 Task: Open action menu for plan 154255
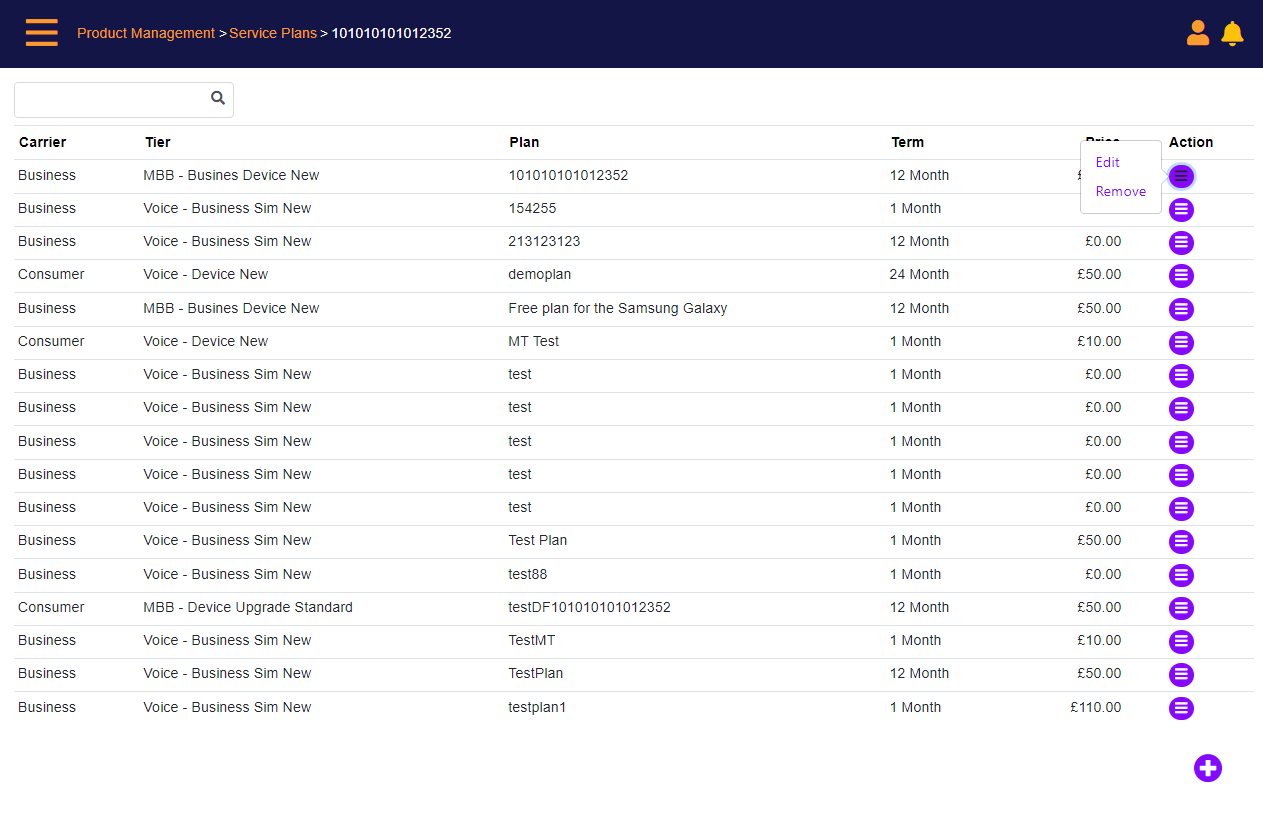pos(1181,210)
